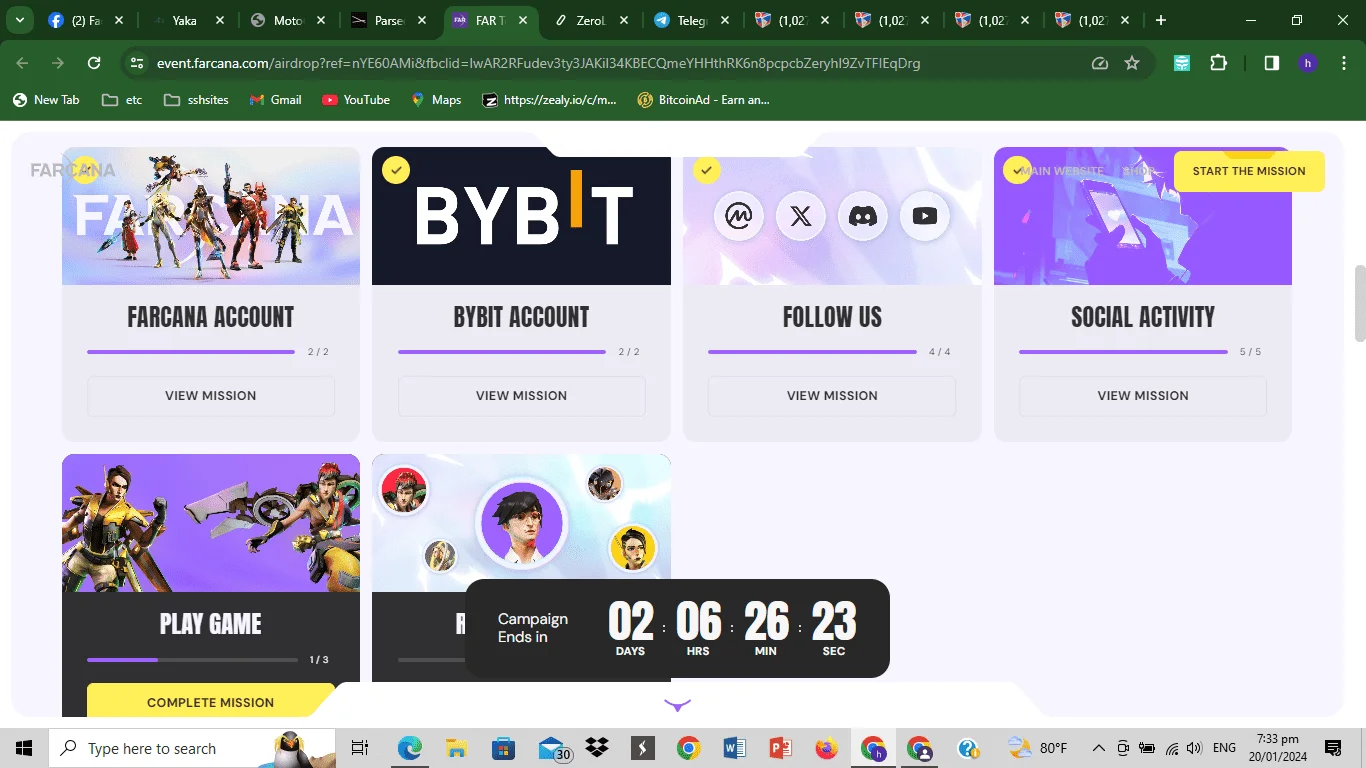Launch Word from the taskbar
The width and height of the screenshot is (1366, 768).
click(x=735, y=748)
